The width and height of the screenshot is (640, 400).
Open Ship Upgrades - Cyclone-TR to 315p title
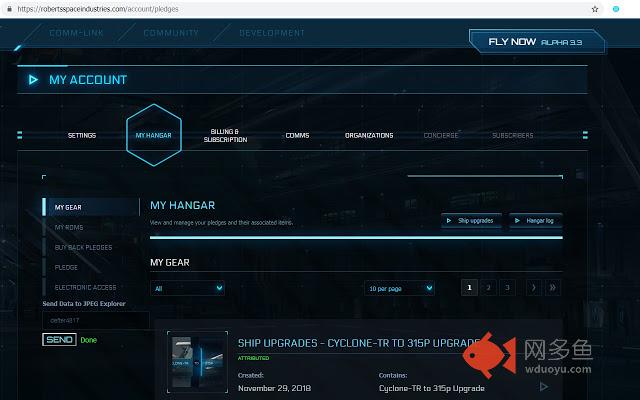pos(359,343)
